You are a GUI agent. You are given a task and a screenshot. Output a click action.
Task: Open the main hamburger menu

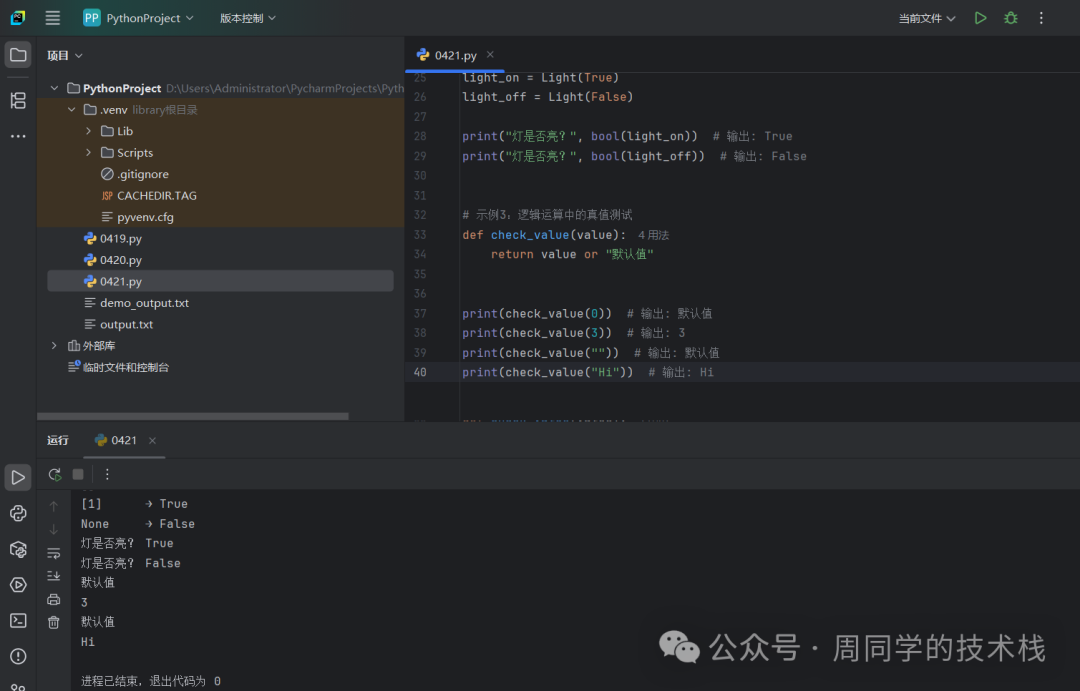(53, 18)
